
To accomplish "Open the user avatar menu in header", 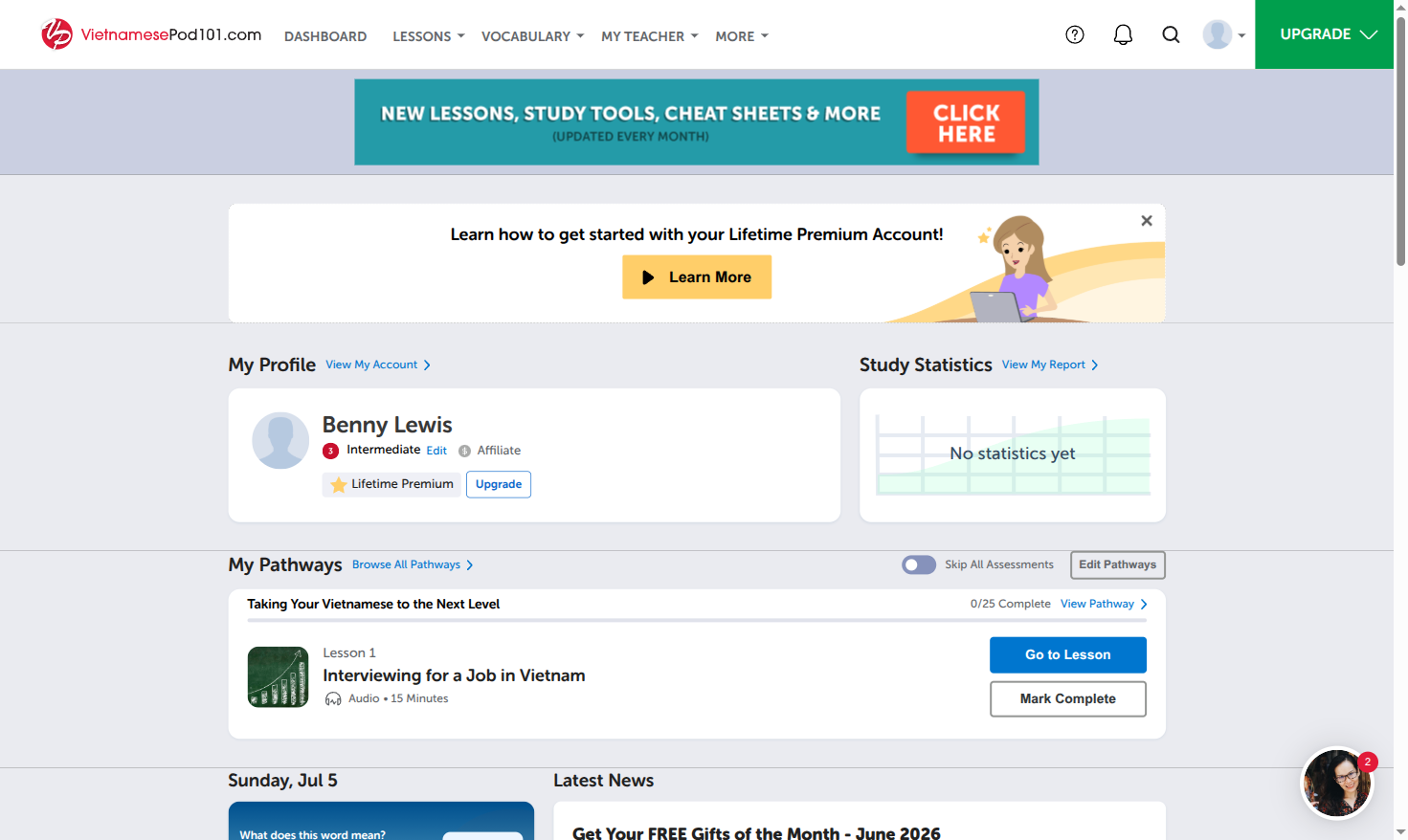I will (1223, 34).
